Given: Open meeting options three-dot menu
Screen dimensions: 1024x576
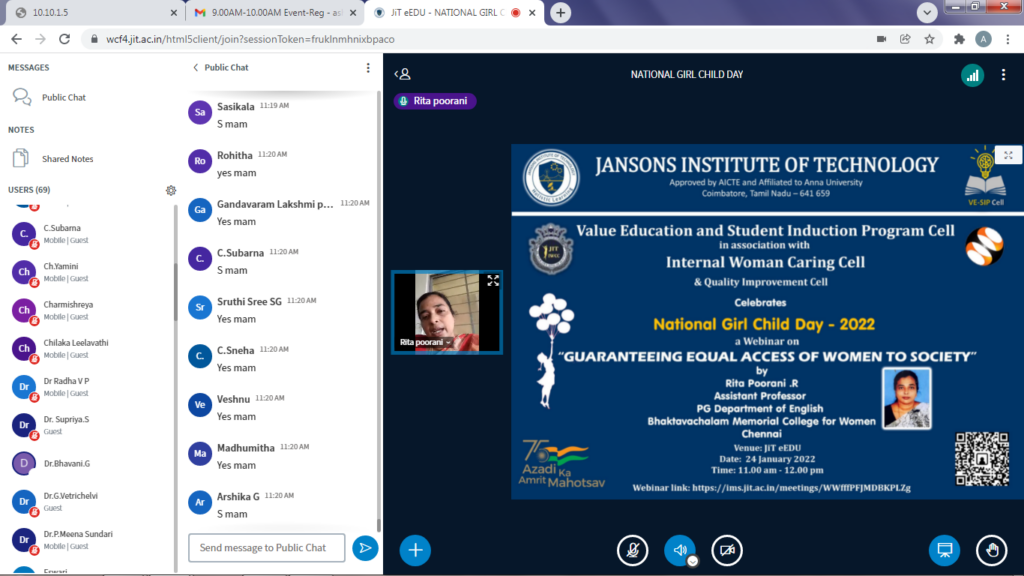Looking at the screenshot, I should coord(1003,75).
